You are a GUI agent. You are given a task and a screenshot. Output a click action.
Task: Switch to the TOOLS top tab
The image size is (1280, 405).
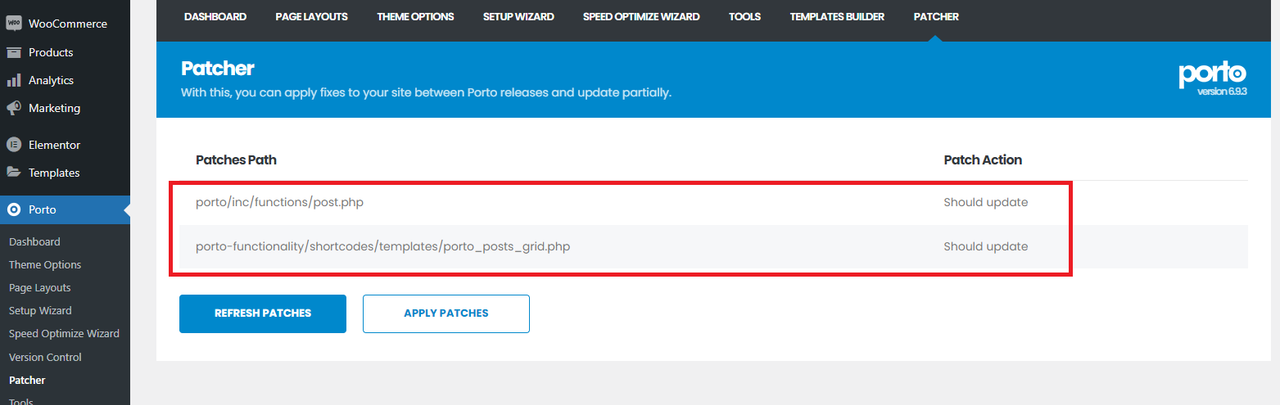pyautogui.click(x=745, y=17)
